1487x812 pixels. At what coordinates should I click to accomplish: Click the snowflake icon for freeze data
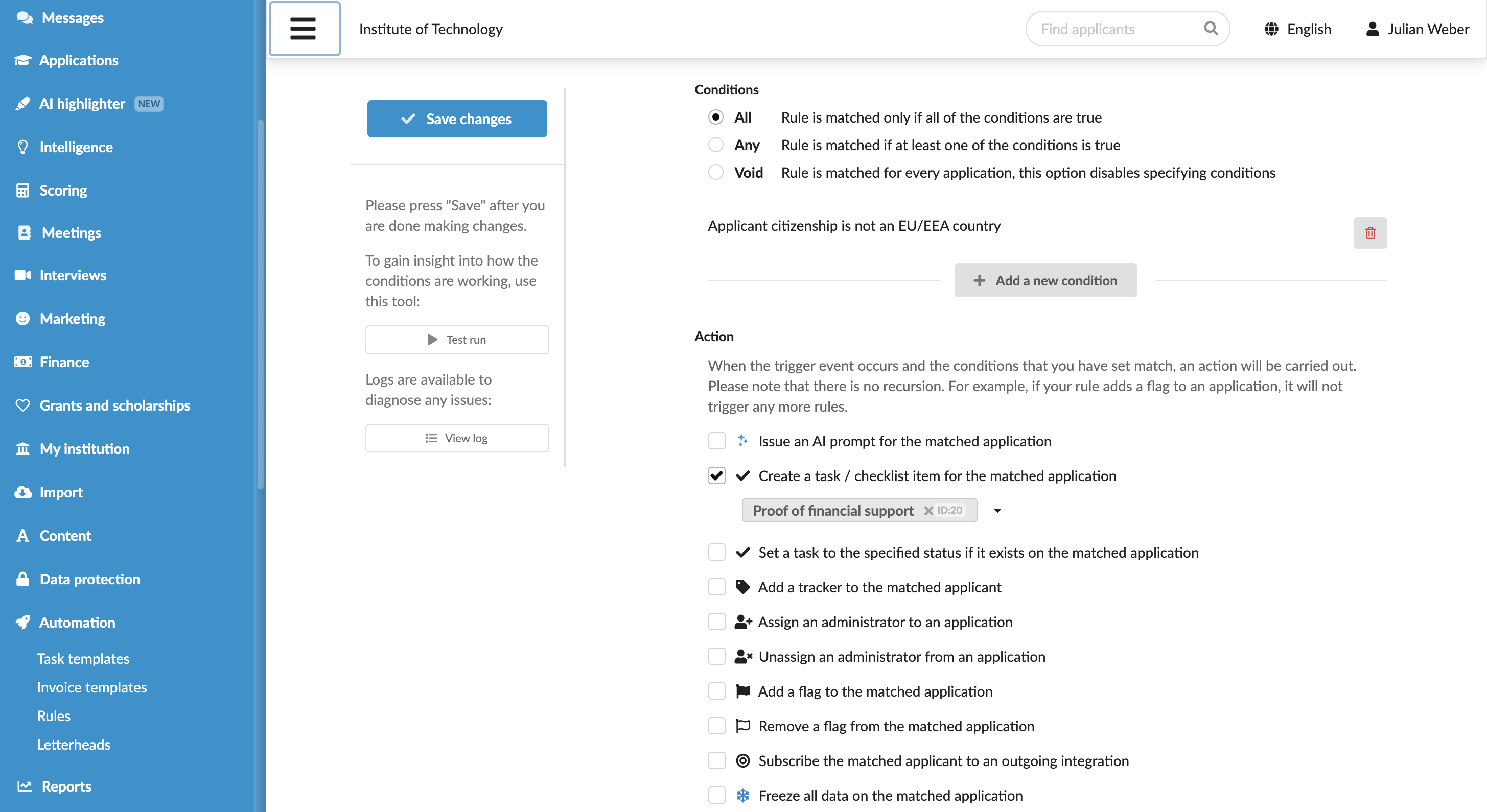(x=742, y=796)
